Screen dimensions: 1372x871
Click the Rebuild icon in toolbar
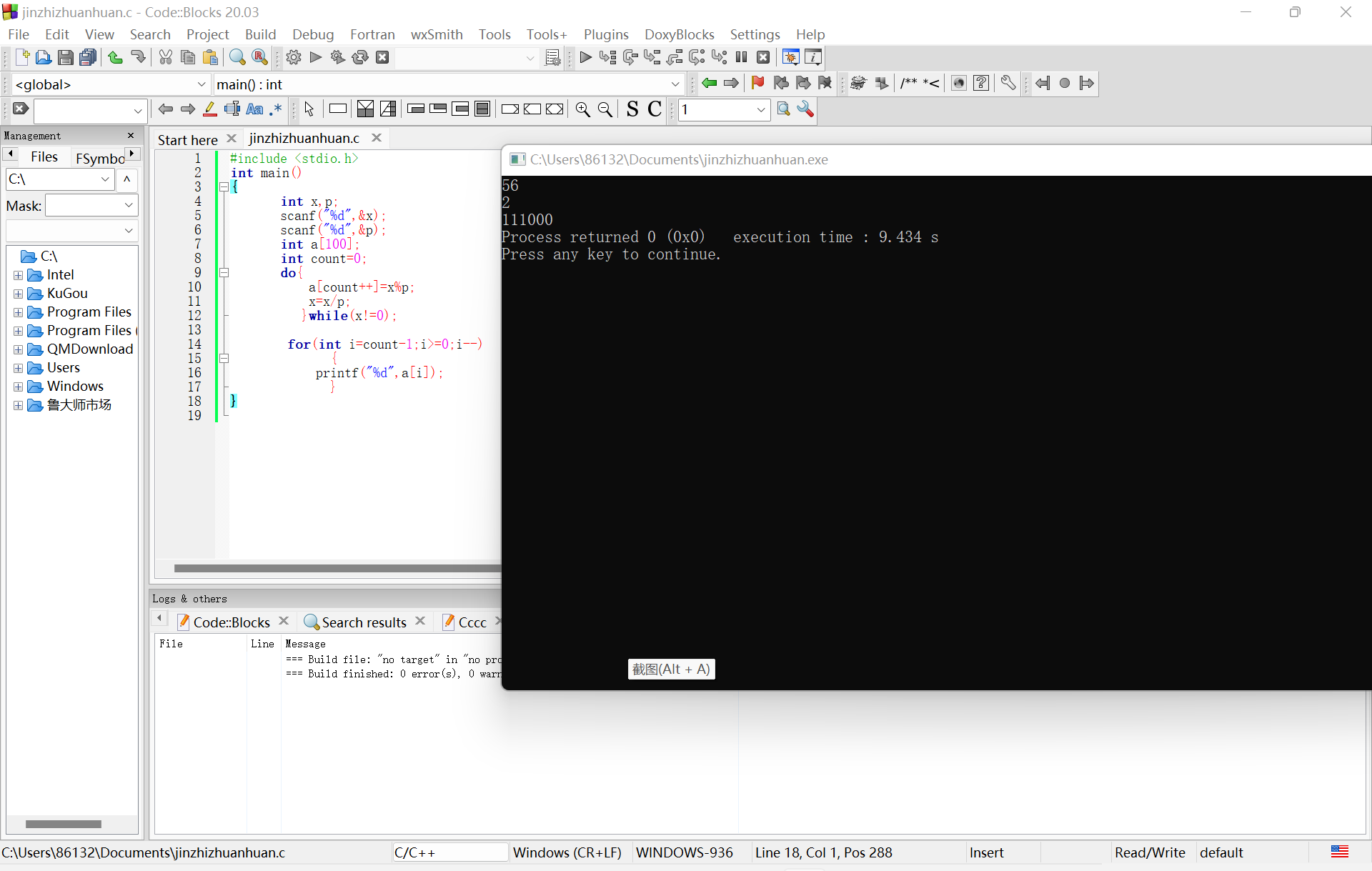tap(360, 58)
